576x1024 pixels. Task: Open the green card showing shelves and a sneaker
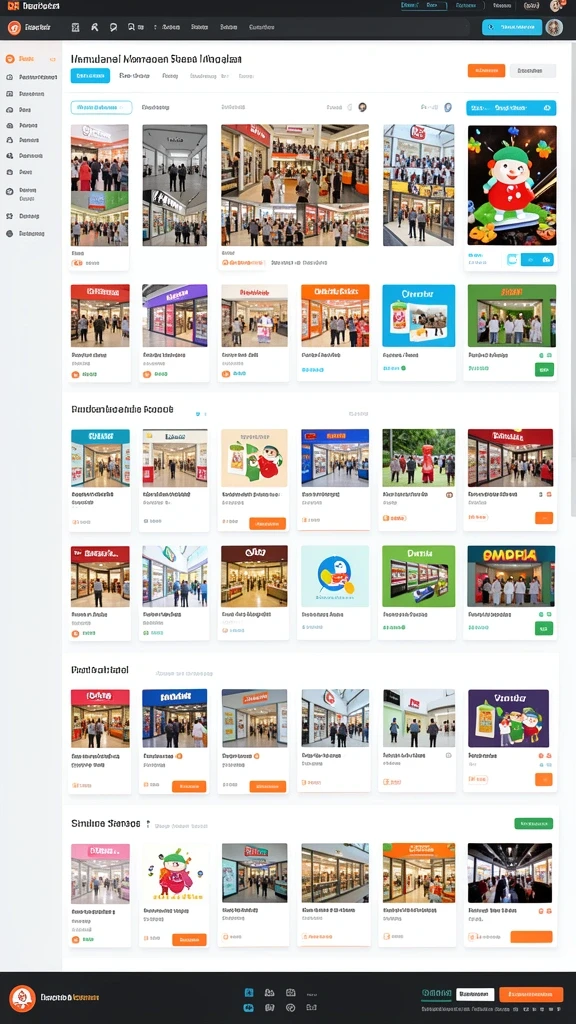[x=418, y=577]
